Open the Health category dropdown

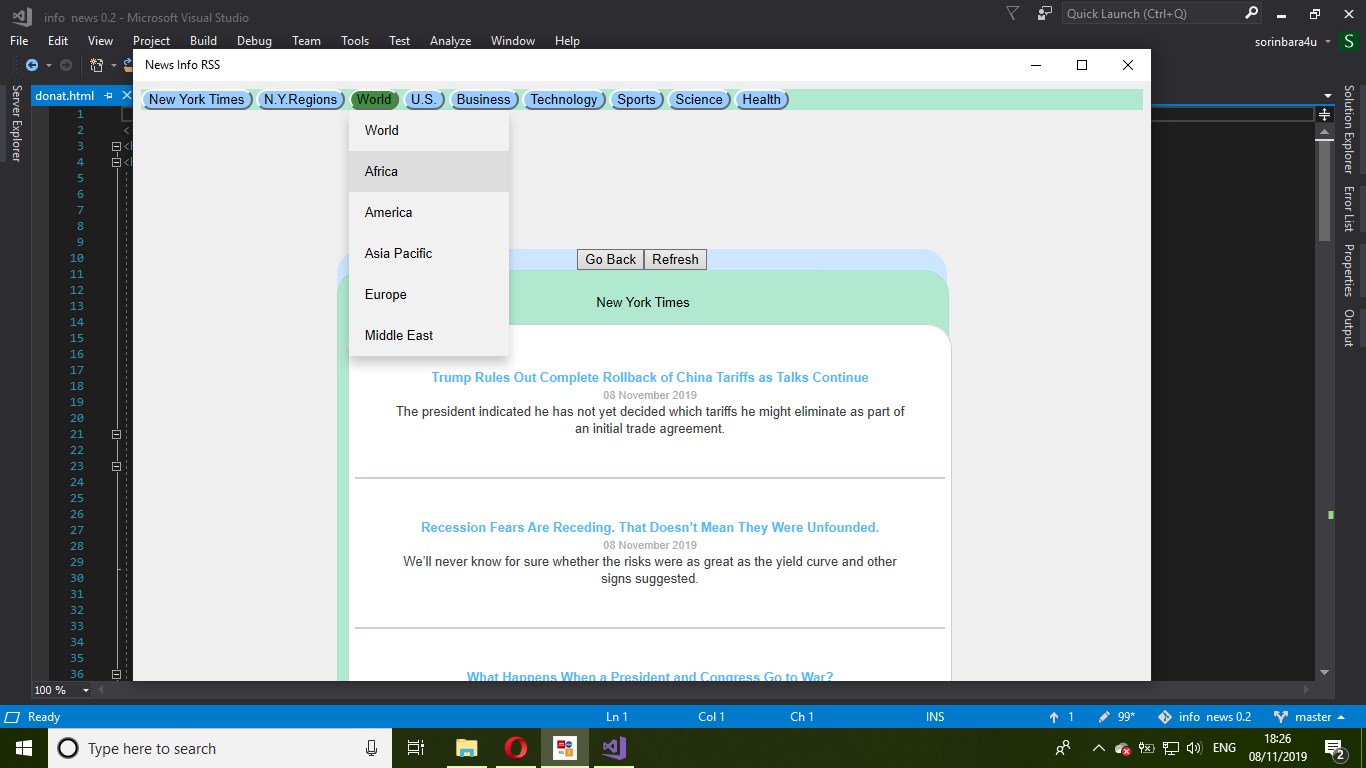point(762,99)
